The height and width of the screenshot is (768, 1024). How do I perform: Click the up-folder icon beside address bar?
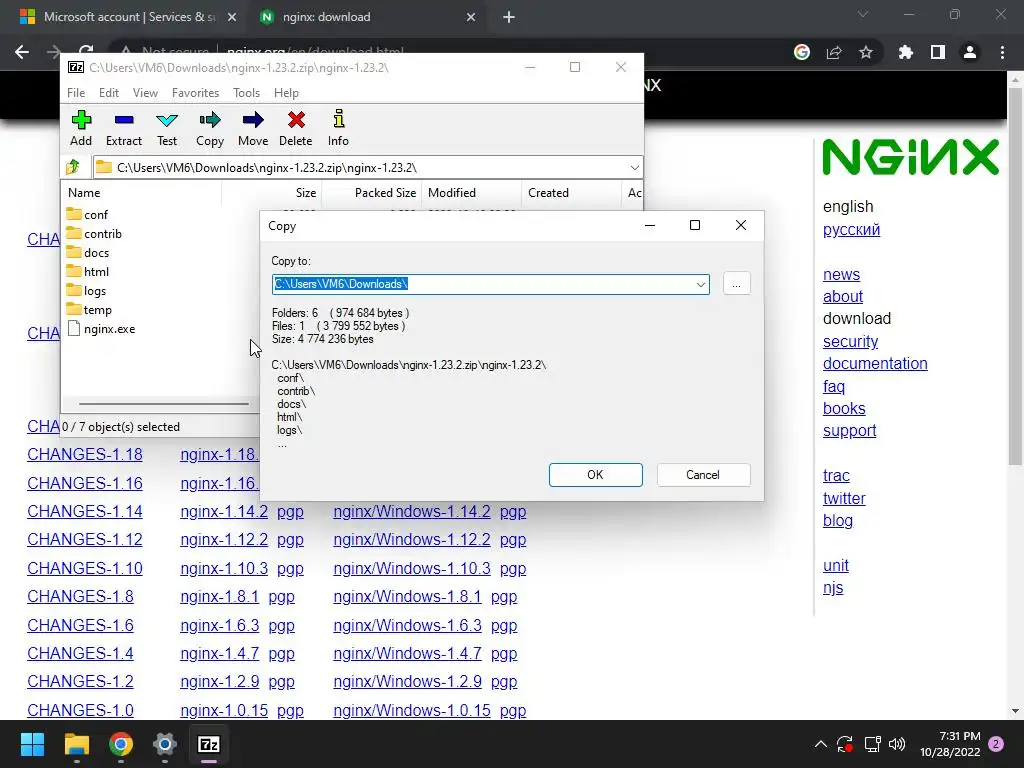[73, 167]
